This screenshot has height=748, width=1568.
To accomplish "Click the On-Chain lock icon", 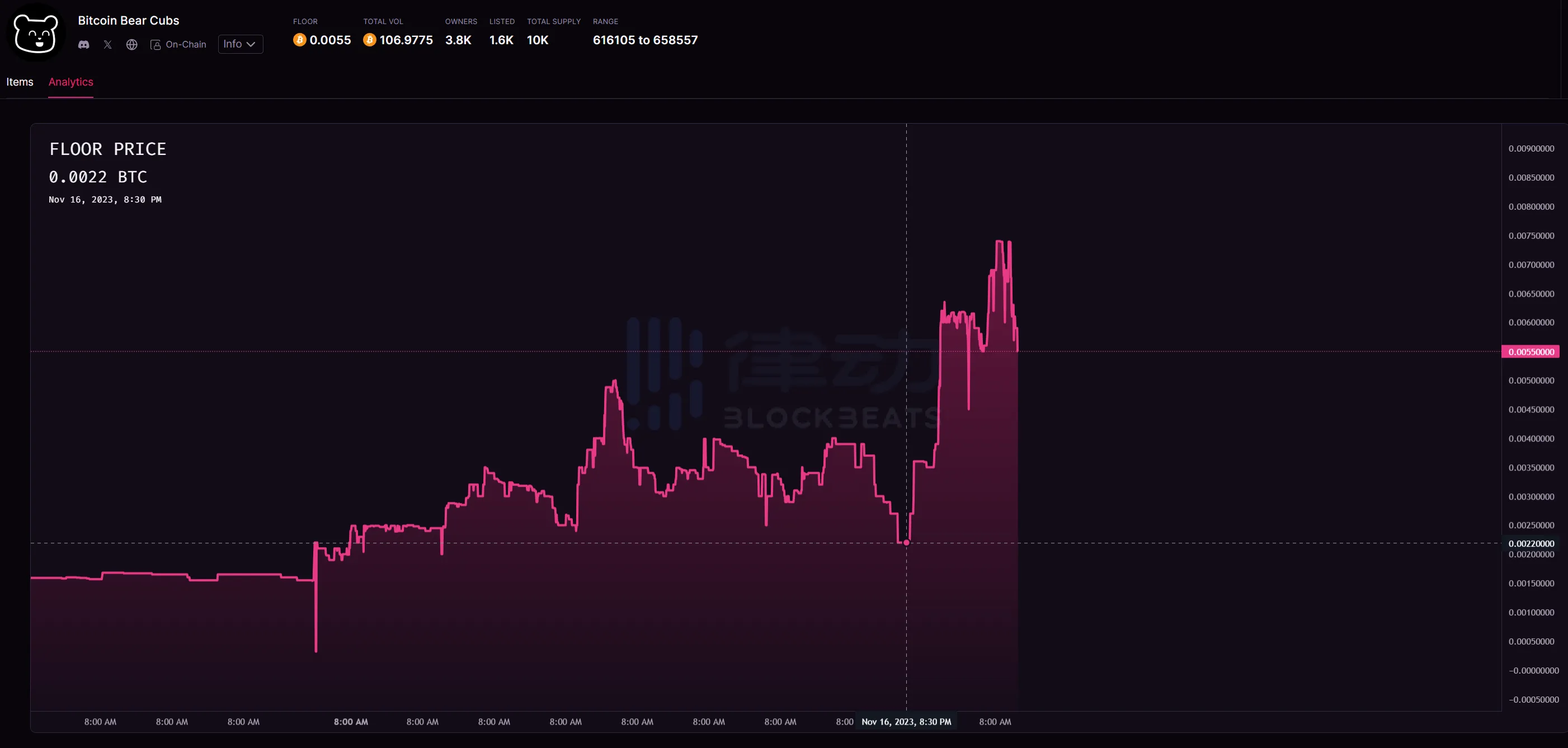I will click(x=156, y=44).
